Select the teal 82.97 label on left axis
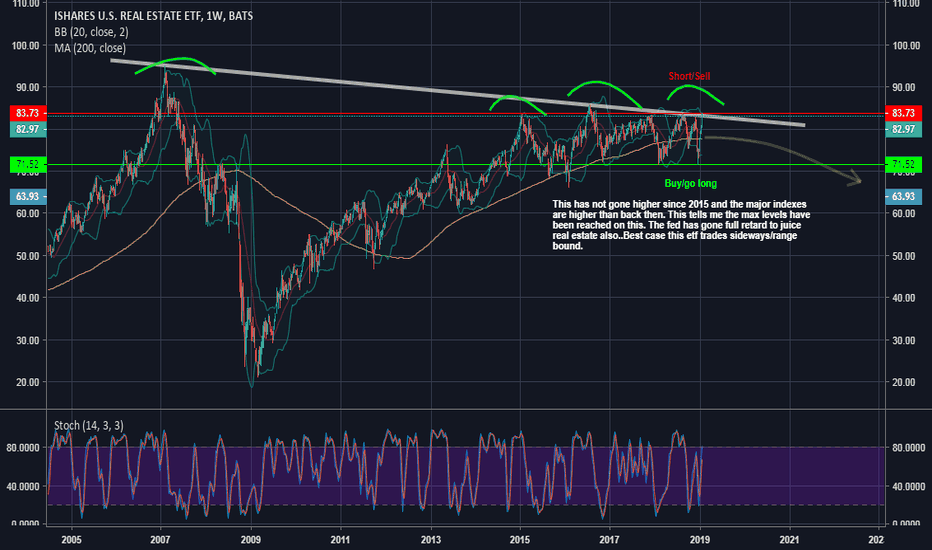This screenshot has height=550, width=932. point(28,129)
